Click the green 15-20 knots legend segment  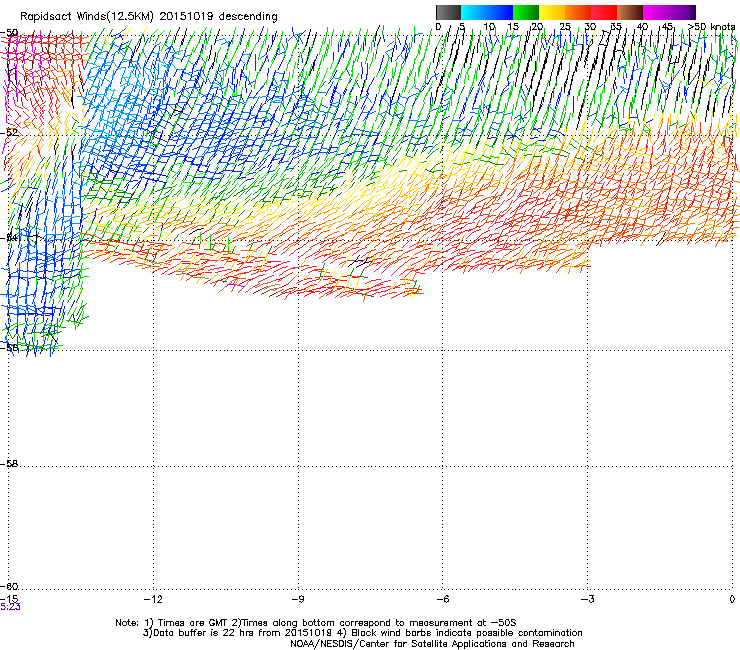click(526, 12)
